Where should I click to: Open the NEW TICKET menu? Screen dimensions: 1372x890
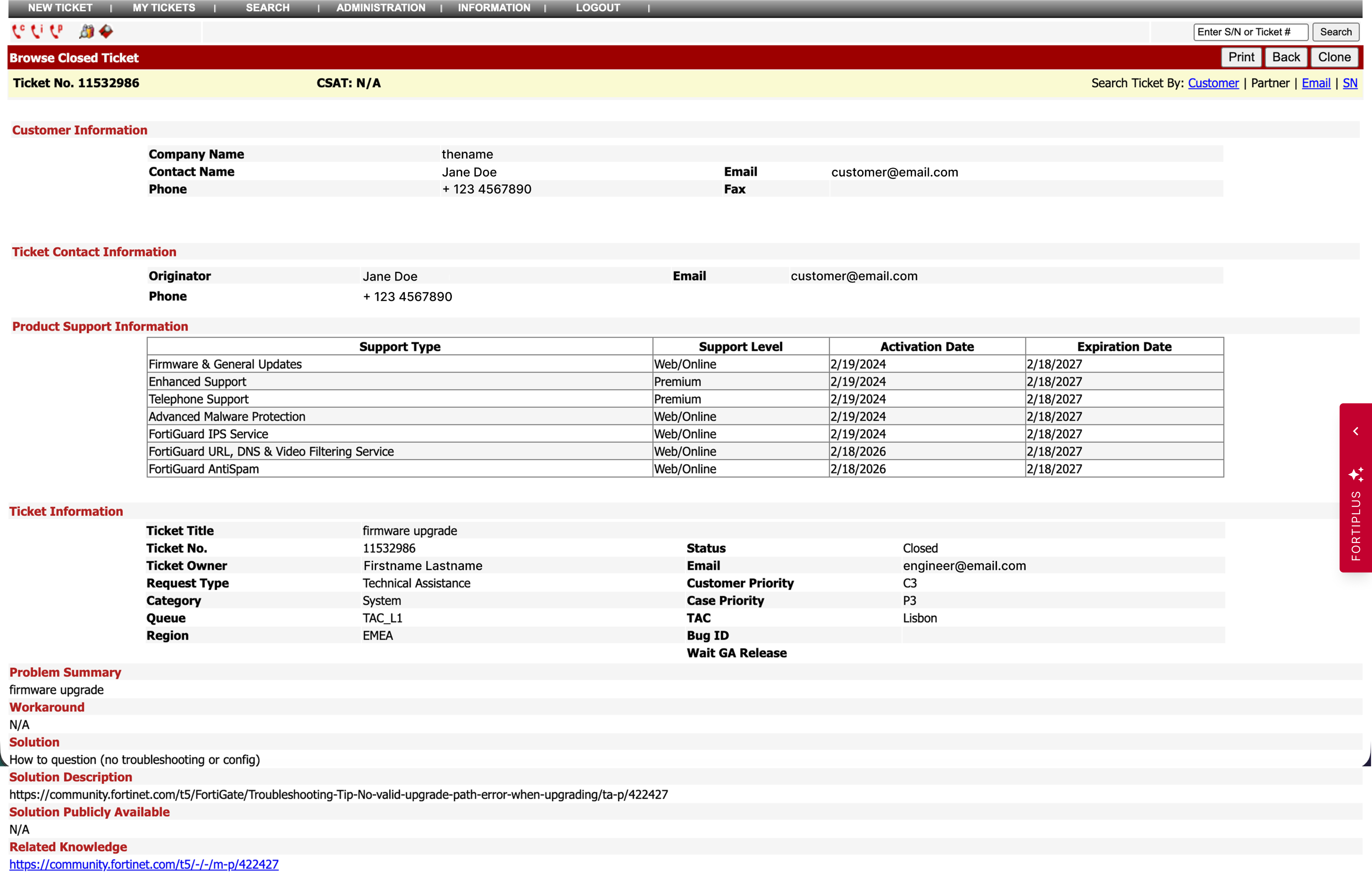[60, 8]
